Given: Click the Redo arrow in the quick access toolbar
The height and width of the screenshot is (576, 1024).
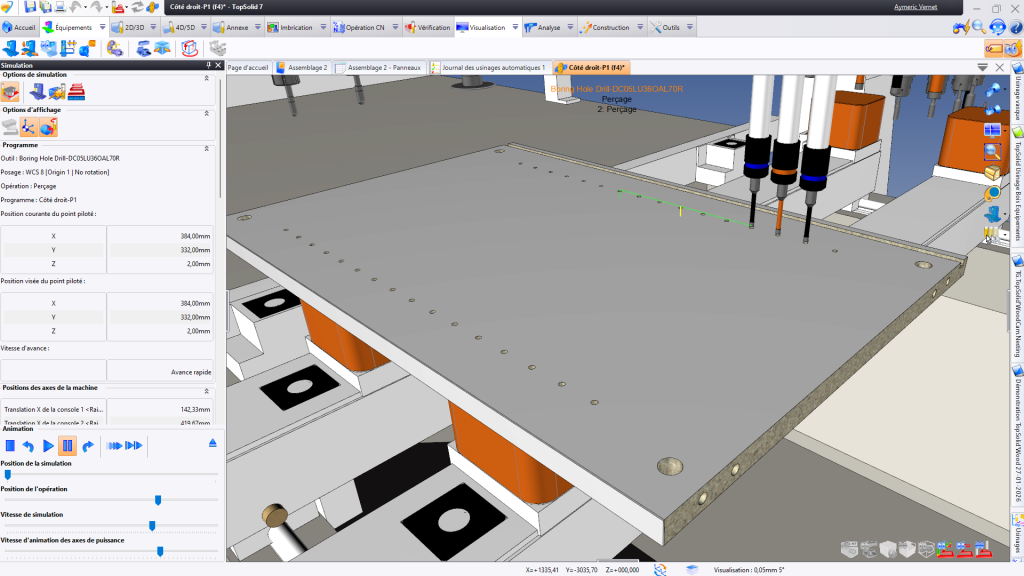Looking at the screenshot, I should point(96,7).
